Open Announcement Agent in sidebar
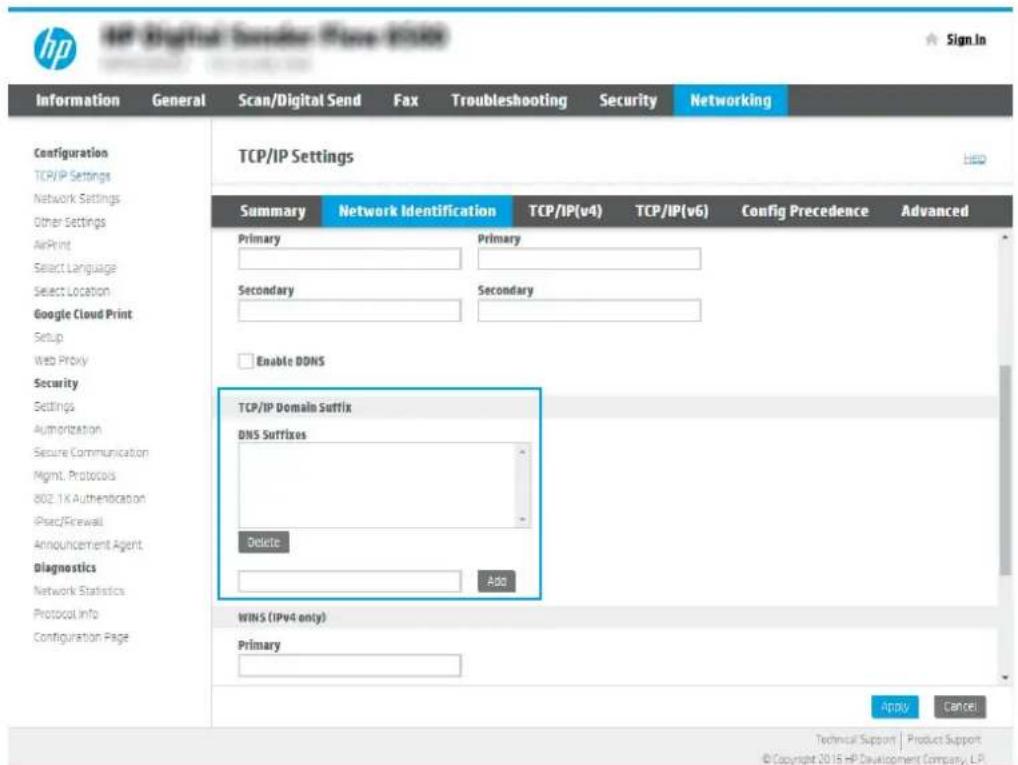This screenshot has height=765, width=1018. click(88, 545)
